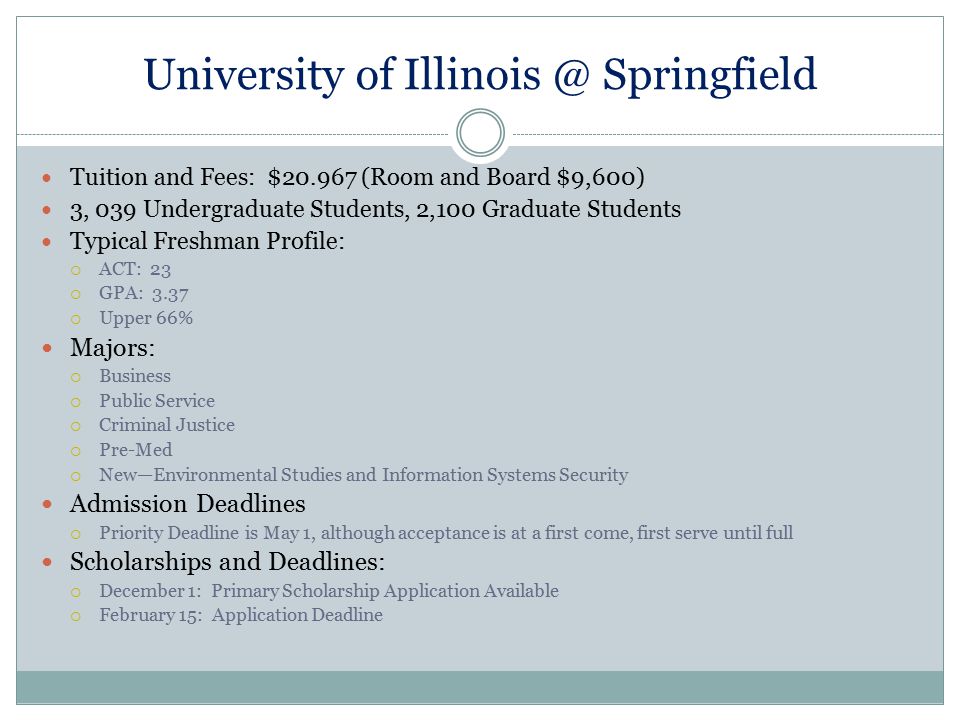Select the Priority Deadline is May 1 line
This screenshot has width=960, height=720.
coord(446,533)
